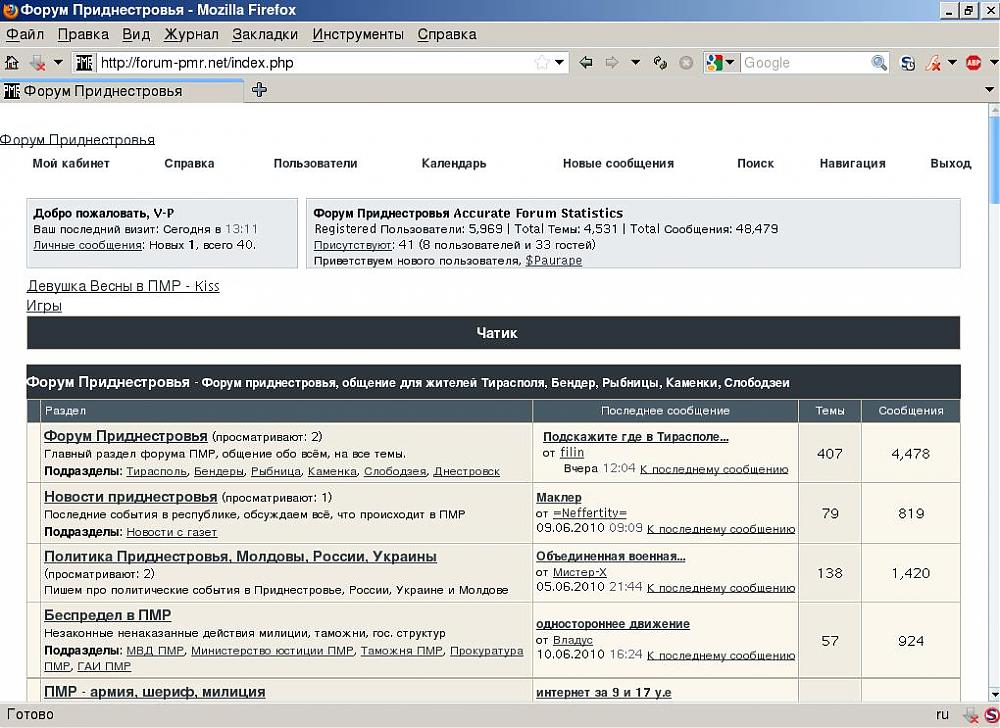Click the Чатик bar
The image size is (1000, 728).
click(x=496, y=333)
